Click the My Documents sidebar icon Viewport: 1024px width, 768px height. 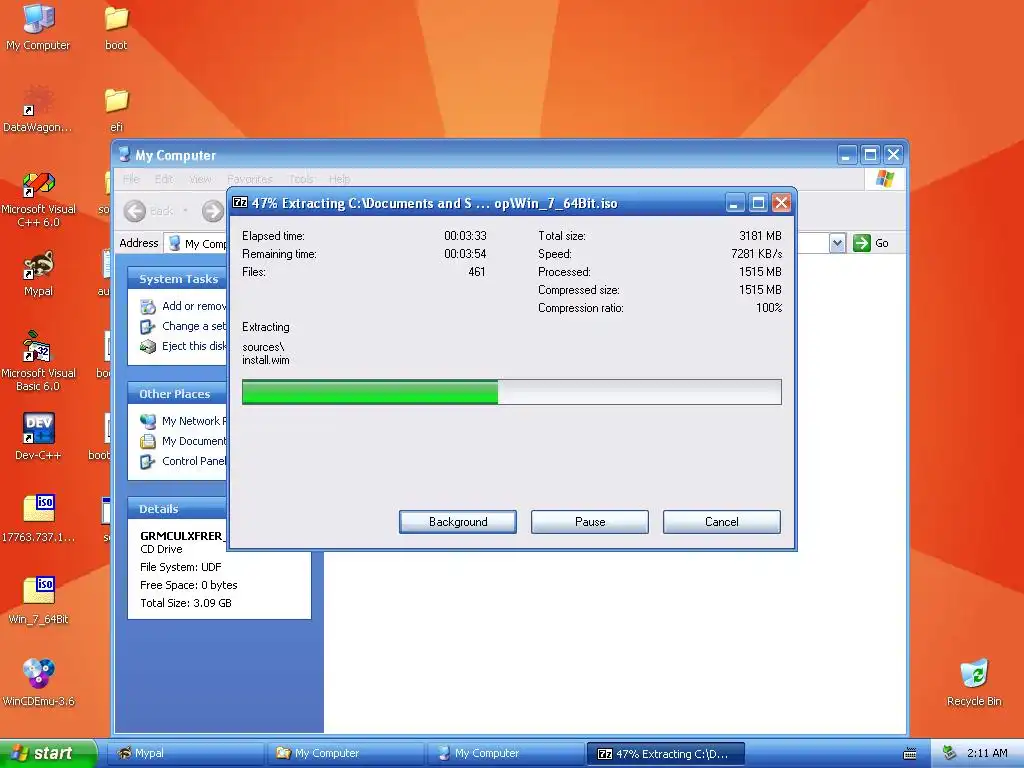click(148, 441)
